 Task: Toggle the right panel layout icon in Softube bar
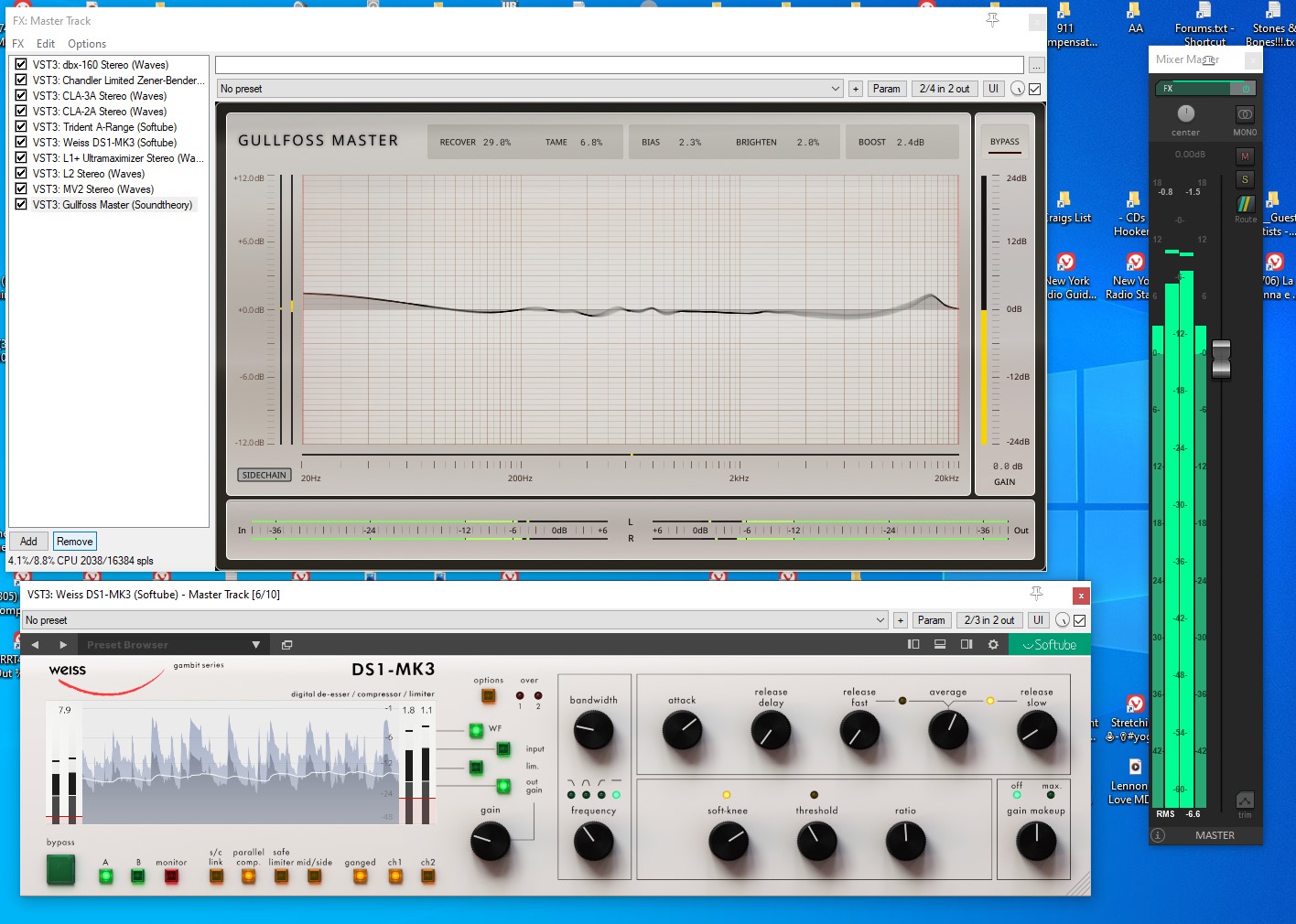tap(967, 645)
